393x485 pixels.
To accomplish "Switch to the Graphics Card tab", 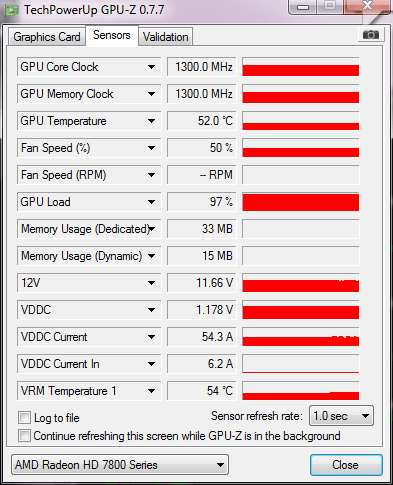I will [47, 37].
